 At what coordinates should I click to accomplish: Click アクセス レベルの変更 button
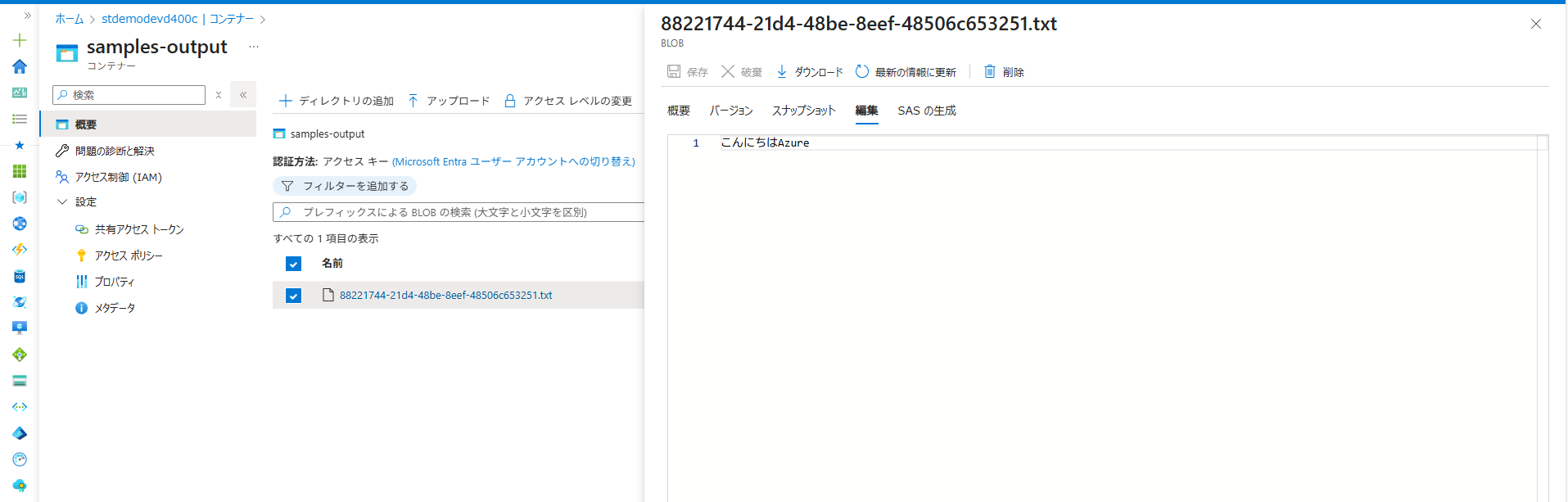pos(567,101)
